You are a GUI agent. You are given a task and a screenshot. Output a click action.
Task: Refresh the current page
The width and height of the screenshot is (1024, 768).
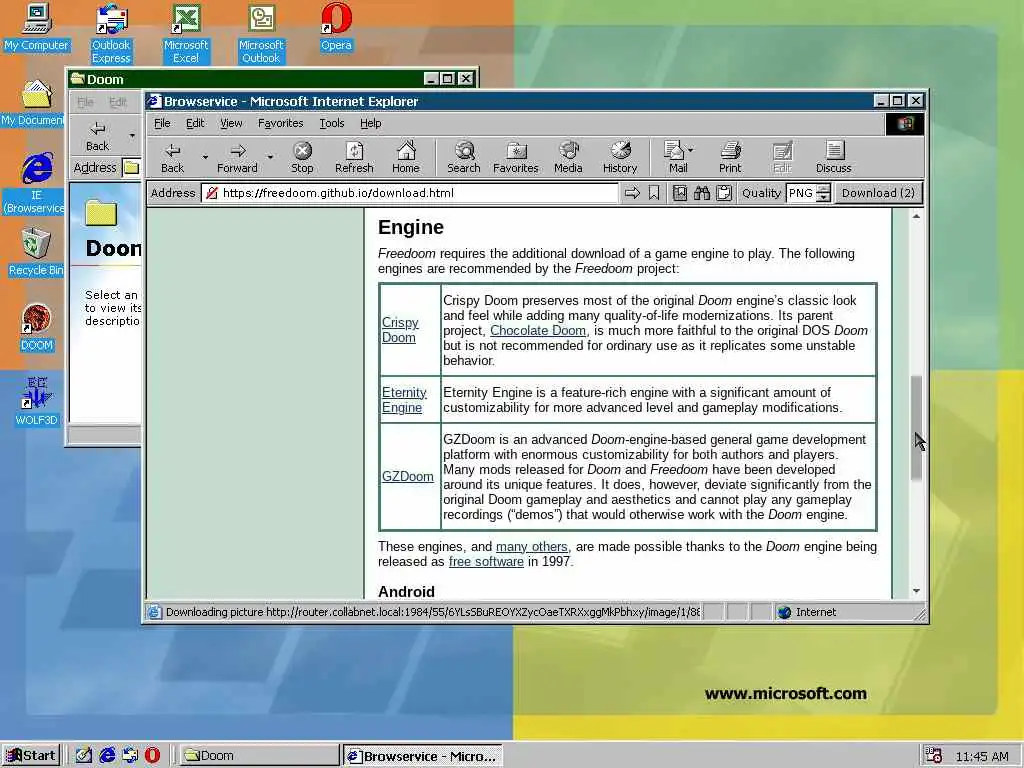354,157
